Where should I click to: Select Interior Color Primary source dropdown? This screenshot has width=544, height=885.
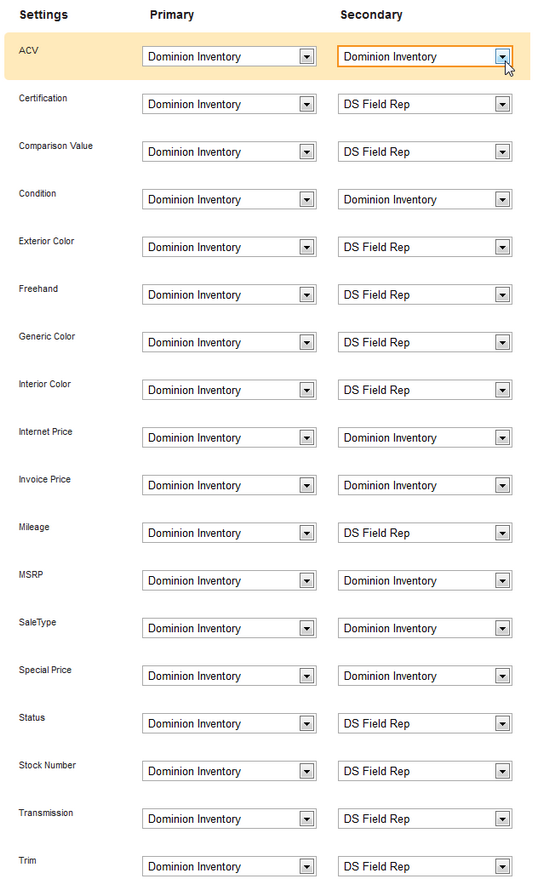pyautogui.click(x=229, y=390)
